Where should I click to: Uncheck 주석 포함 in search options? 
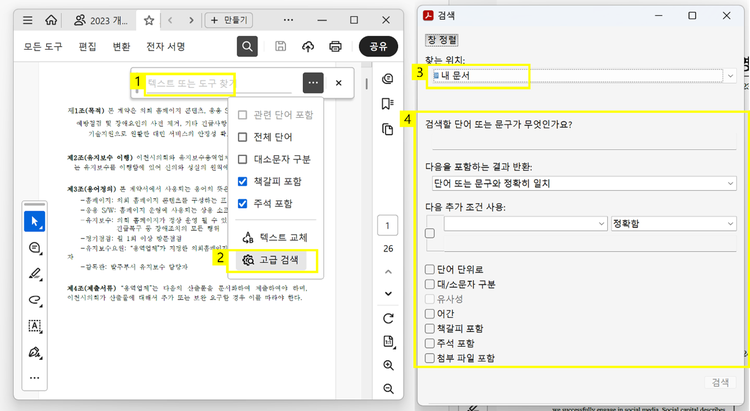click(x=243, y=203)
